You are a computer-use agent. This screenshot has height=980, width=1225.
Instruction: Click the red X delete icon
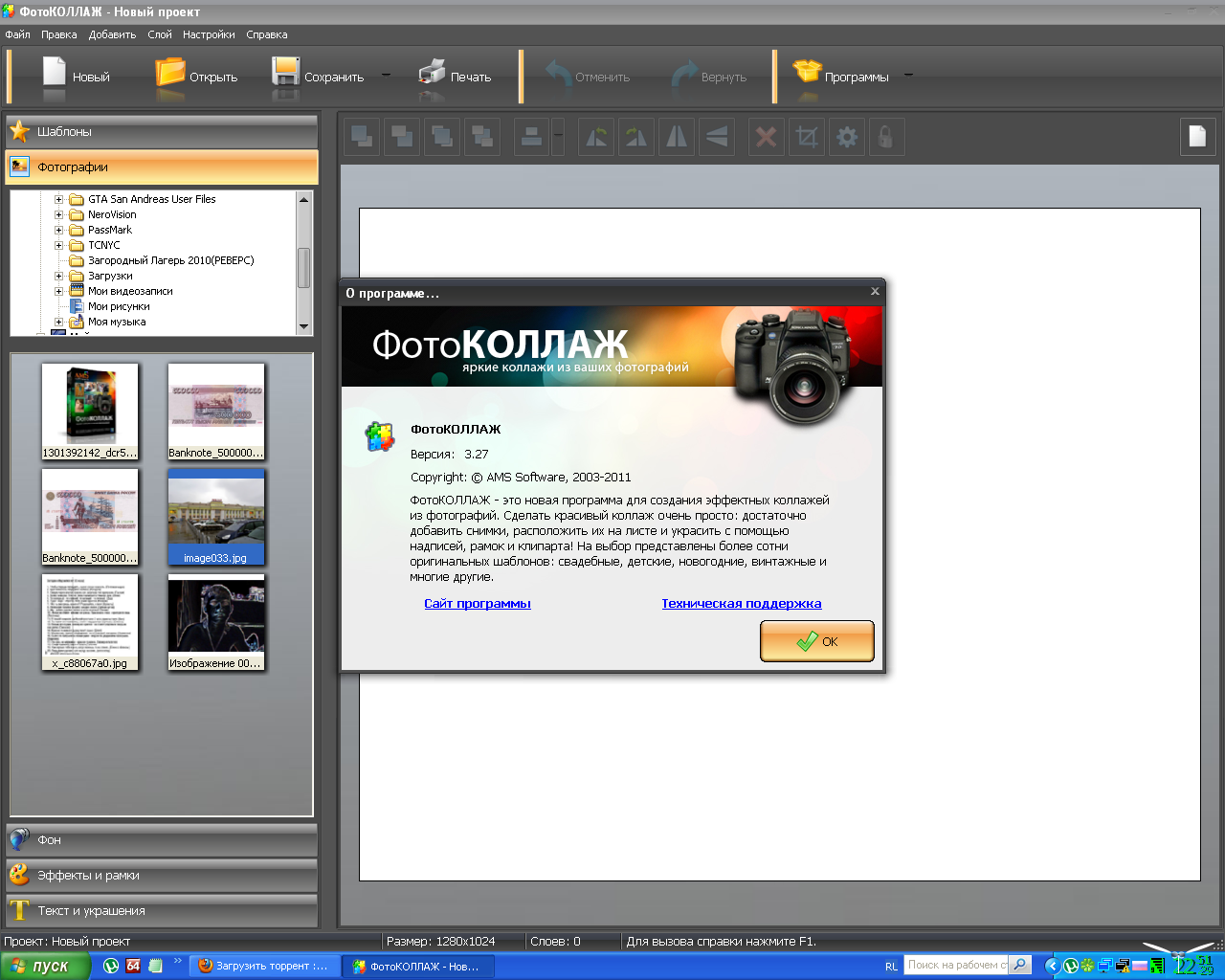[766, 137]
